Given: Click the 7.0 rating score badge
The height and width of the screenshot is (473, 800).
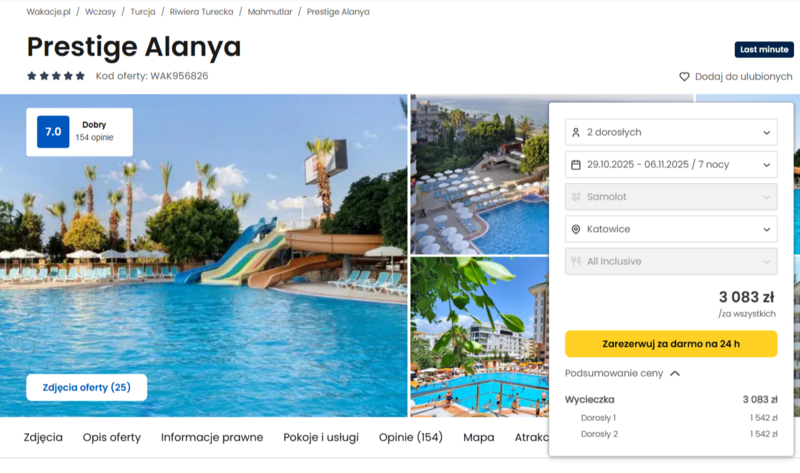Looking at the screenshot, I should [x=53, y=132].
